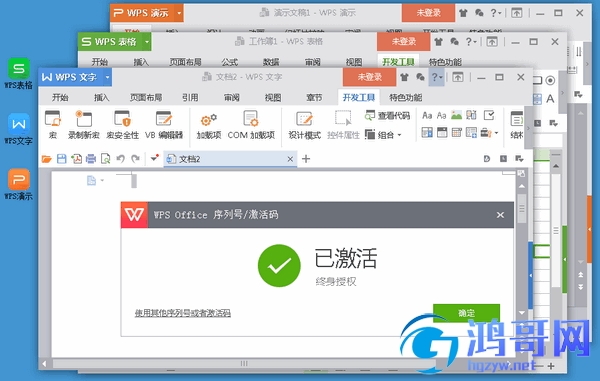Add a new document tab with plus
Viewport: 600px width, 381px height.
tap(306, 159)
